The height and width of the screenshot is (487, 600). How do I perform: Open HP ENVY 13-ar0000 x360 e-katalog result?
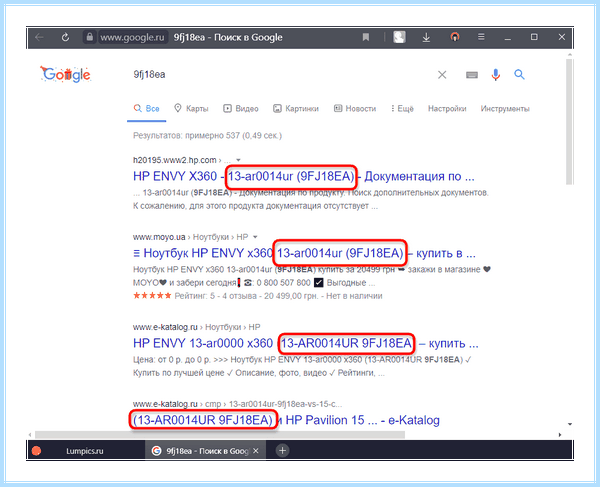click(305, 343)
